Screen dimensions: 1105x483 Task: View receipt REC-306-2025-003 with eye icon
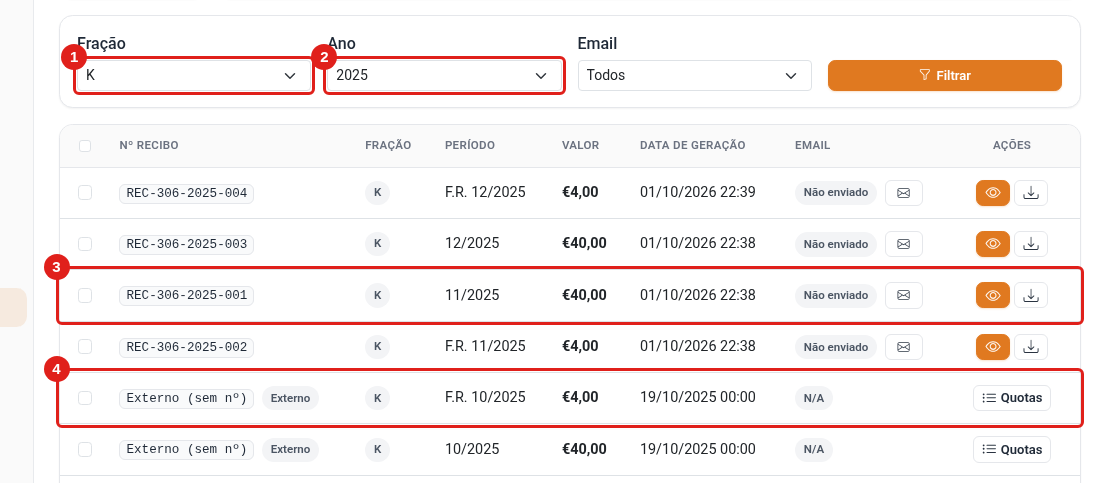pos(993,244)
